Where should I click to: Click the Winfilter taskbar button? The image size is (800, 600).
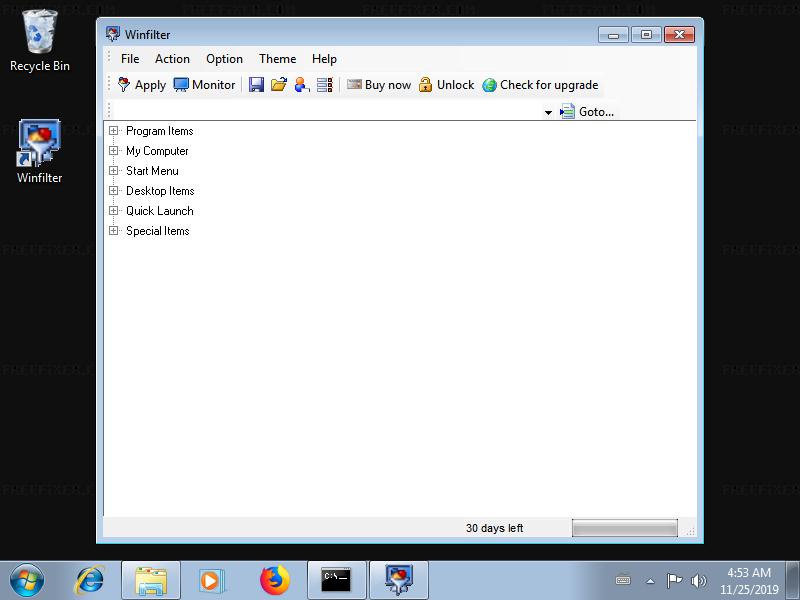398,580
